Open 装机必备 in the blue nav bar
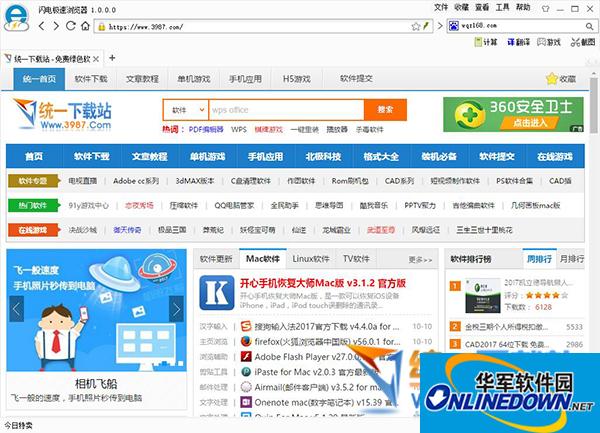 pos(439,156)
